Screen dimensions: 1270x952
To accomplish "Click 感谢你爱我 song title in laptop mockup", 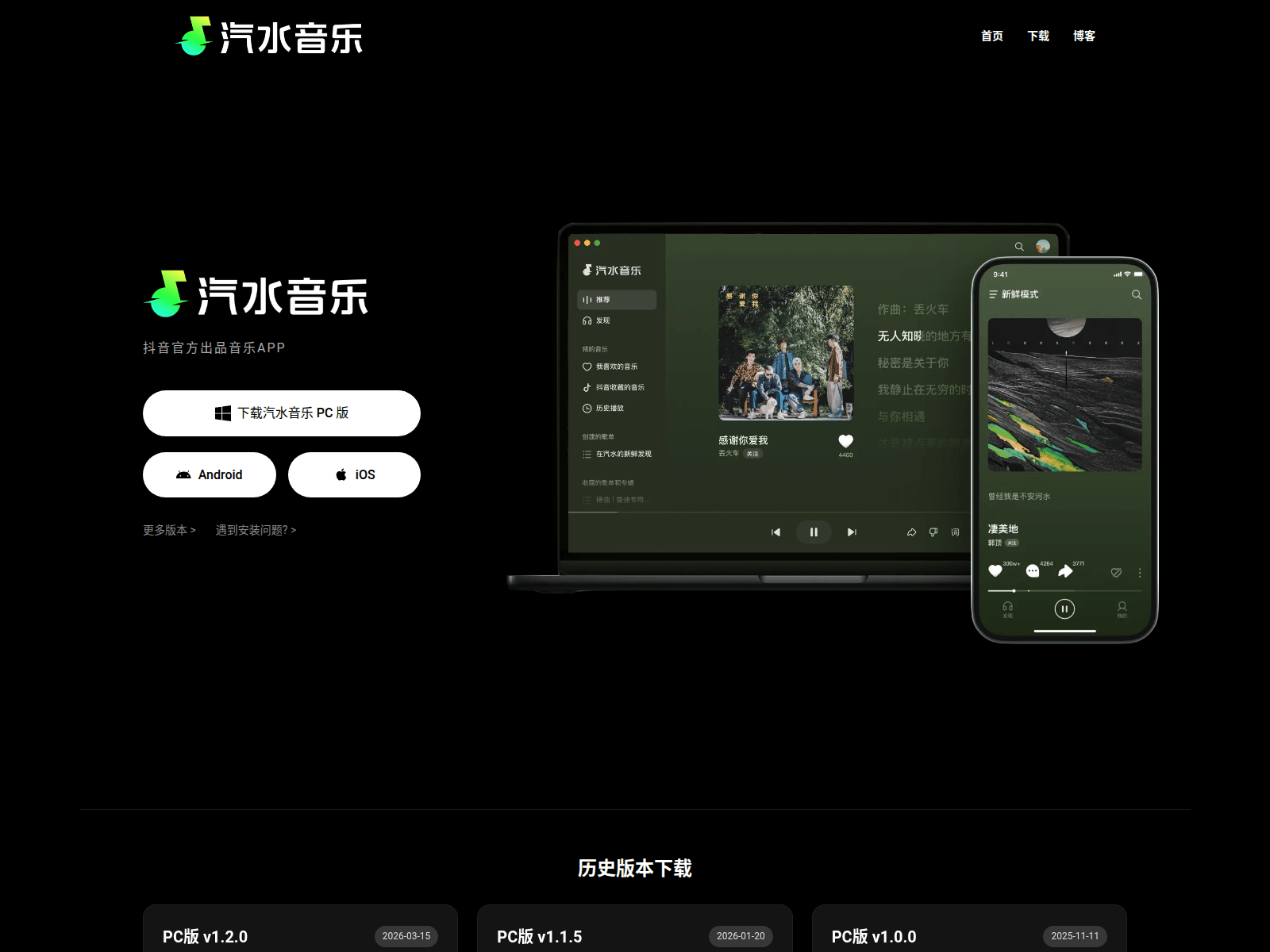I will pos(743,440).
